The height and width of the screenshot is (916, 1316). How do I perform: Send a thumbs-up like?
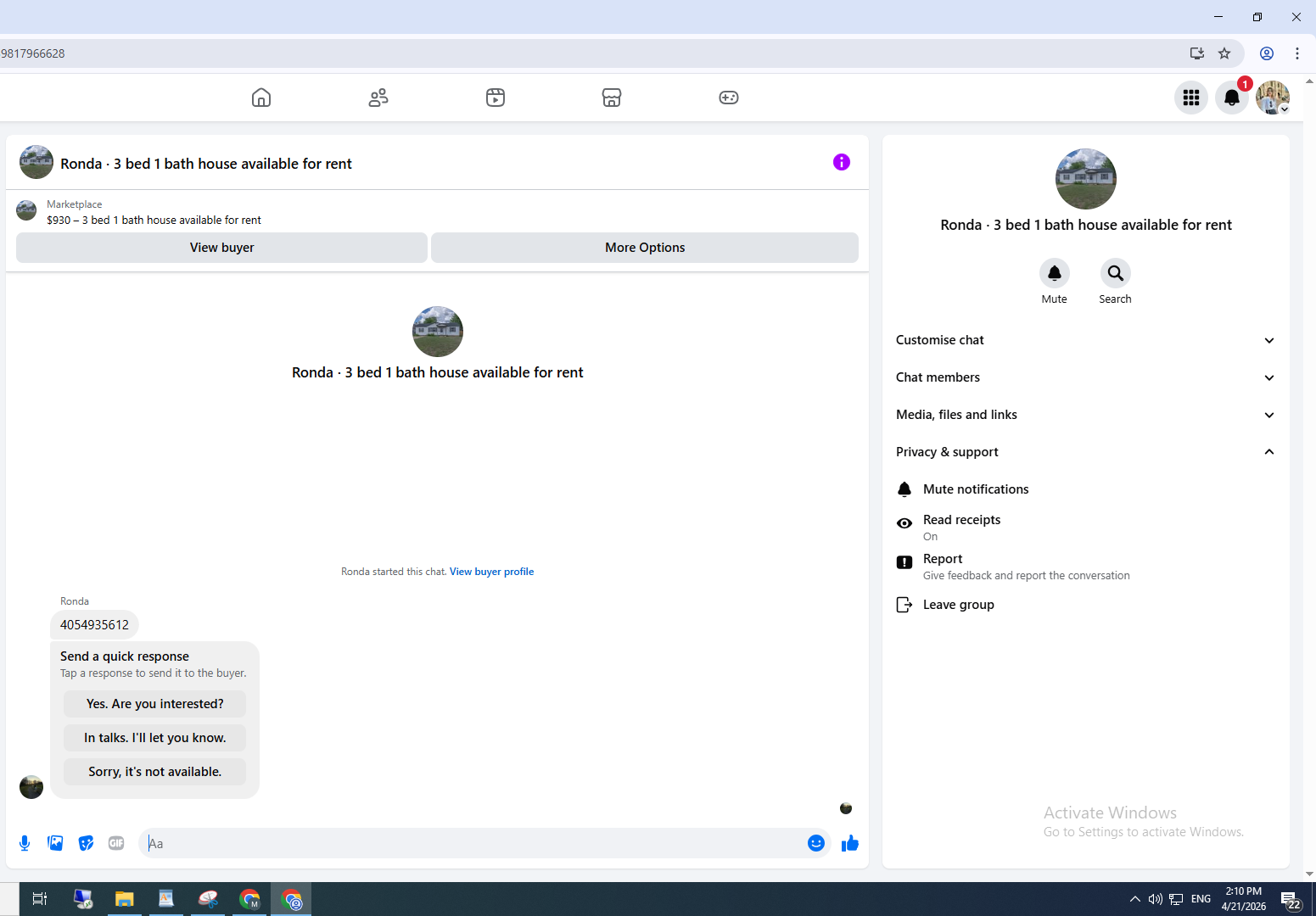(850, 843)
